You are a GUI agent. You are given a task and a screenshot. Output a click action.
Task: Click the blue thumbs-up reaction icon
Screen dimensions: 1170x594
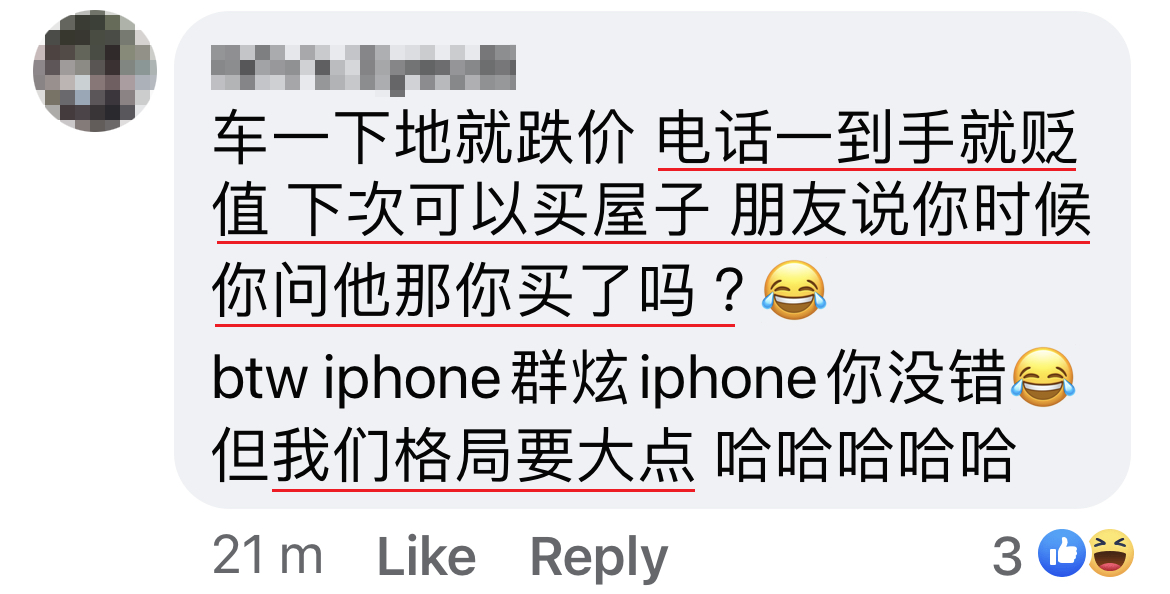pos(1062,554)
